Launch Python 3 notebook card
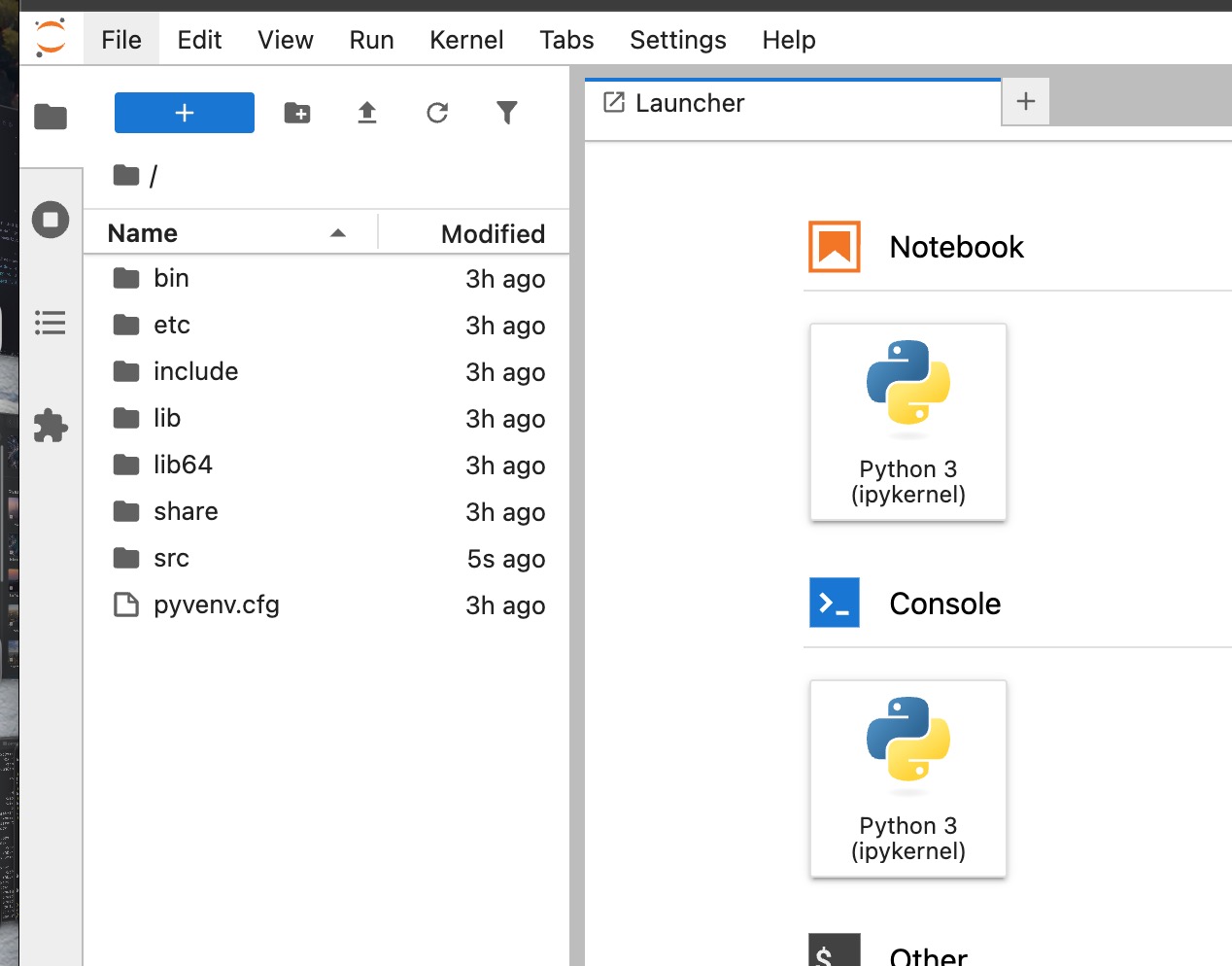Viewport: 1232px width, 966px height. point(908,422)
